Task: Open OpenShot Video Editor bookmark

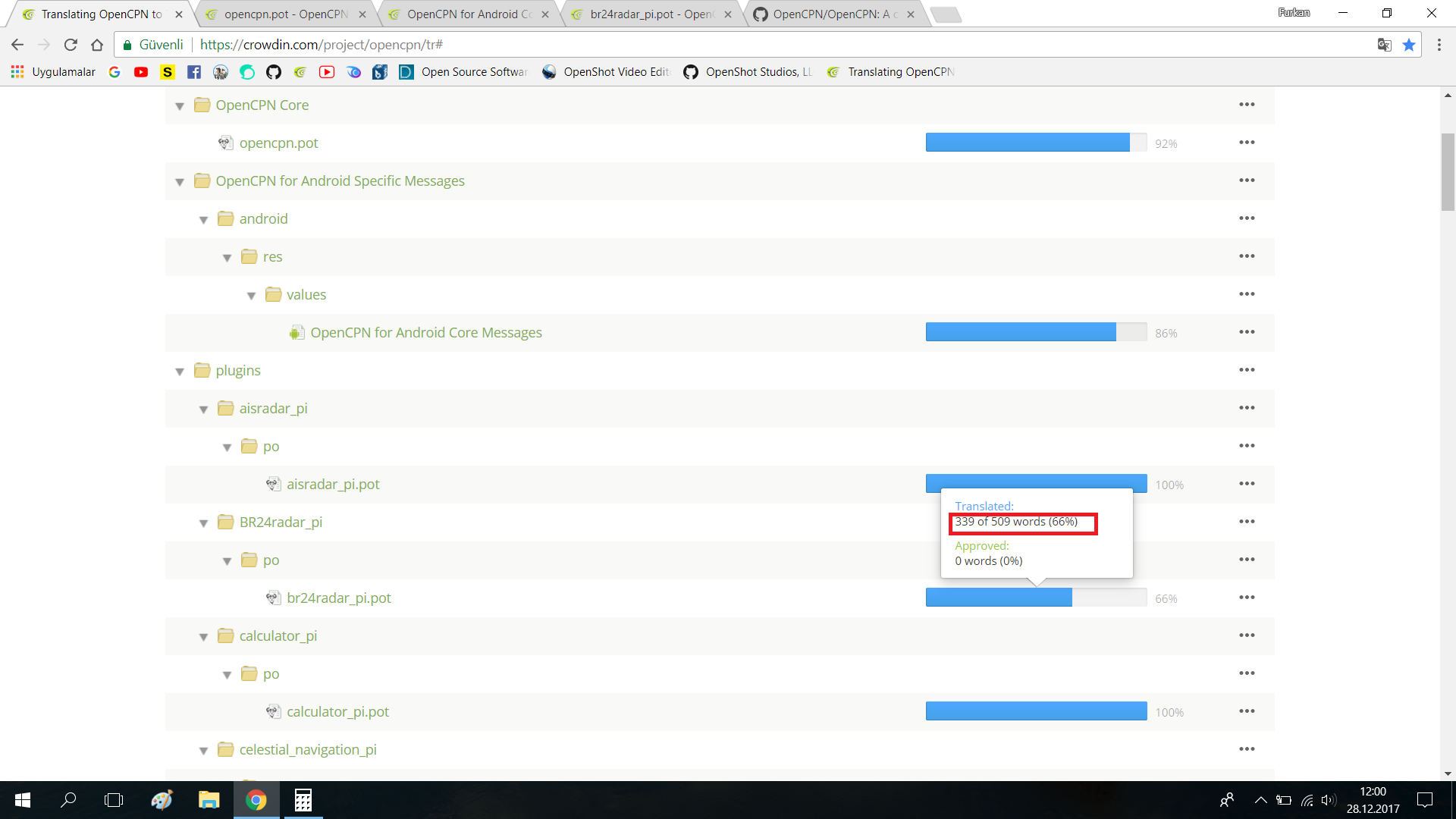Action: [x=607, y=72]
